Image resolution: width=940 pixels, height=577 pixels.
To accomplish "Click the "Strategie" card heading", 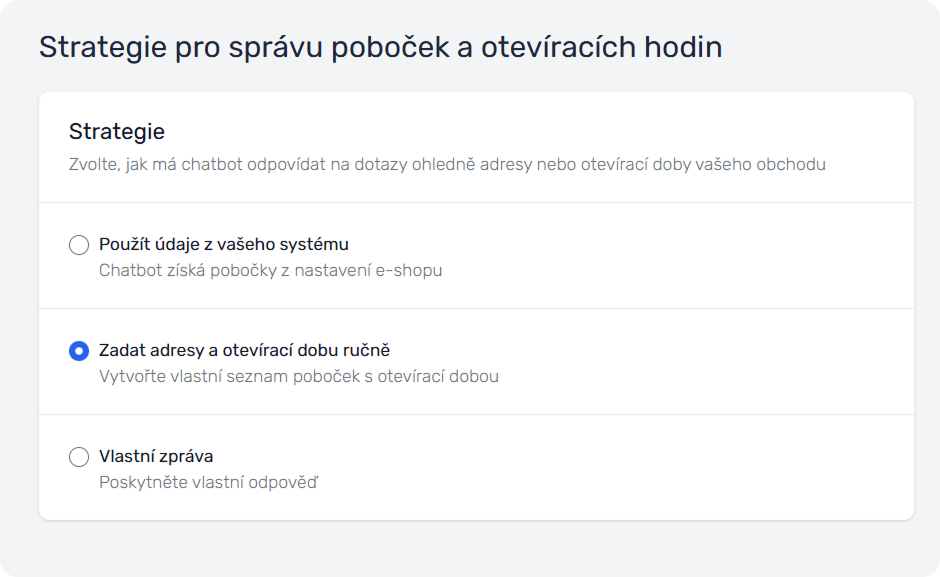I will click(116, 131).
